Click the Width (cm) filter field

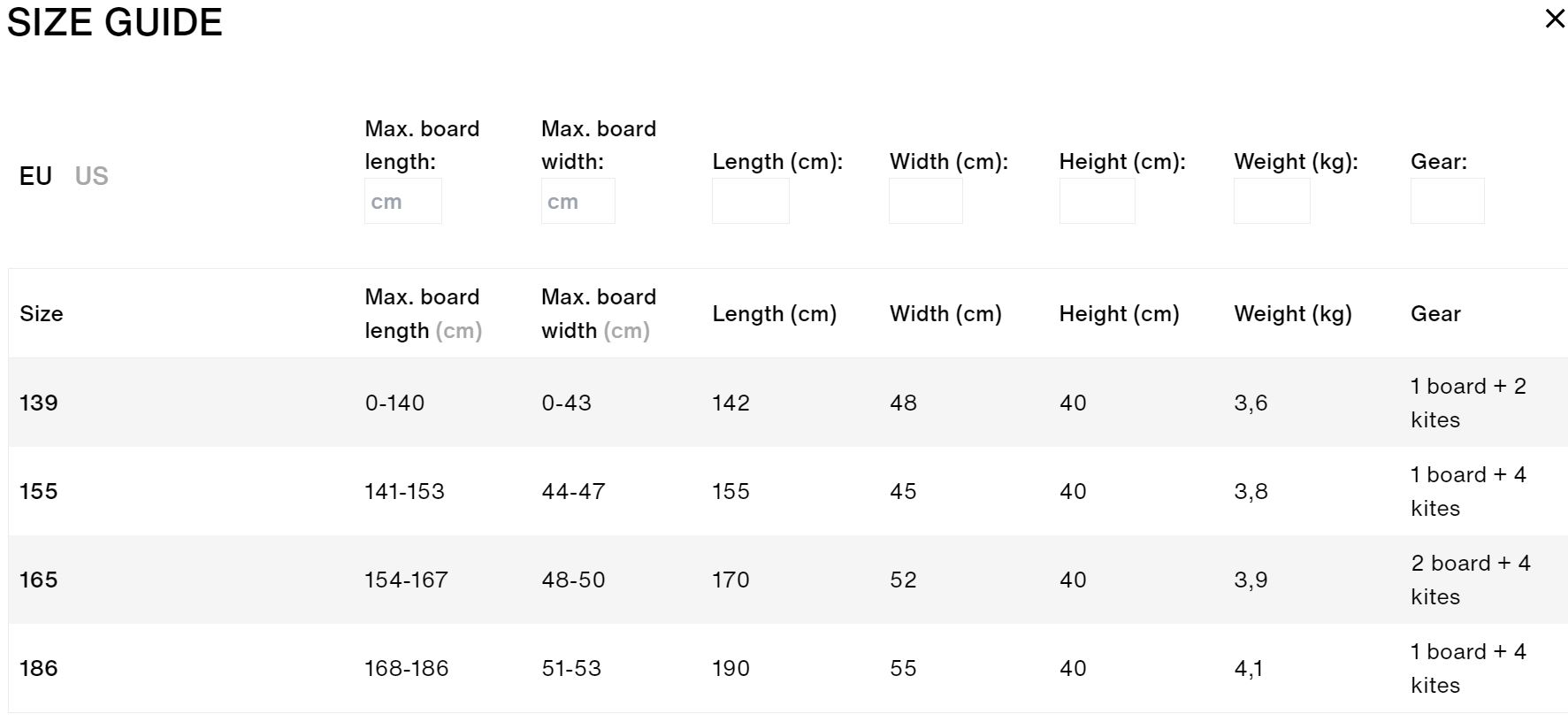pyautogui.click(x=925, y=201)
